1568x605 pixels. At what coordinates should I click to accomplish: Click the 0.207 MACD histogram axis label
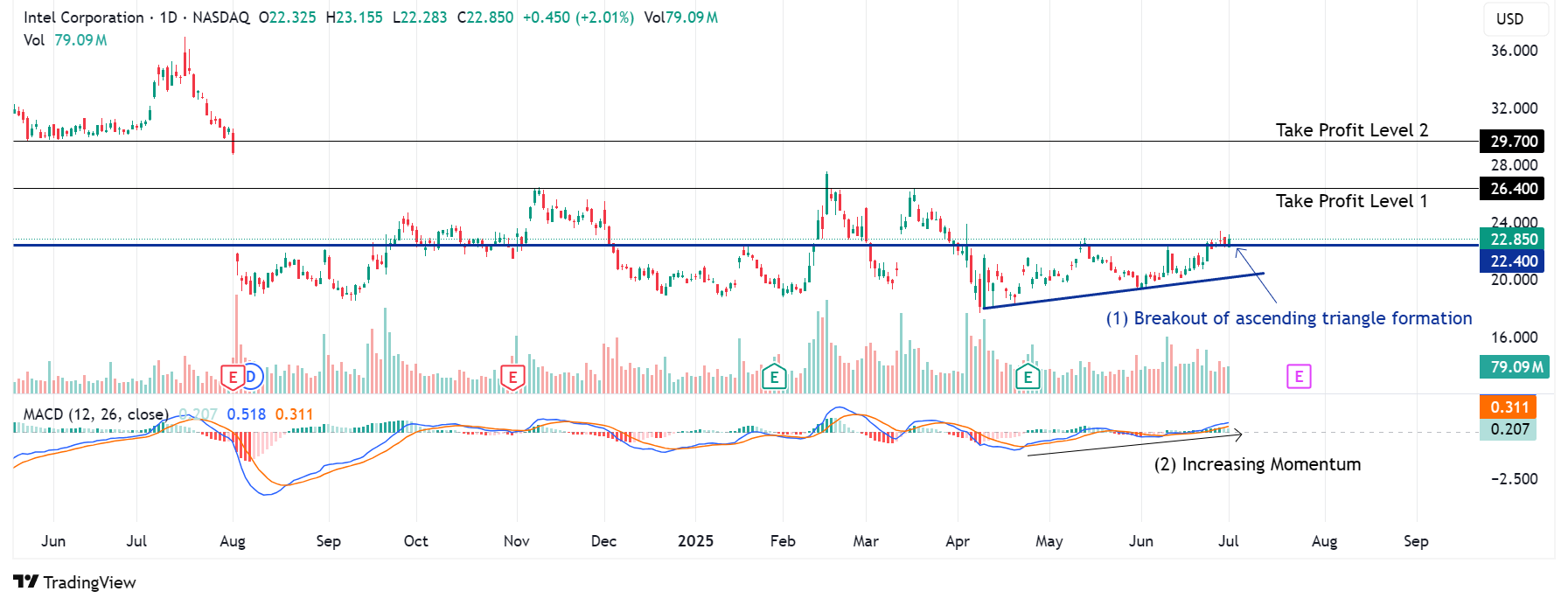(x=1509, y=429)
